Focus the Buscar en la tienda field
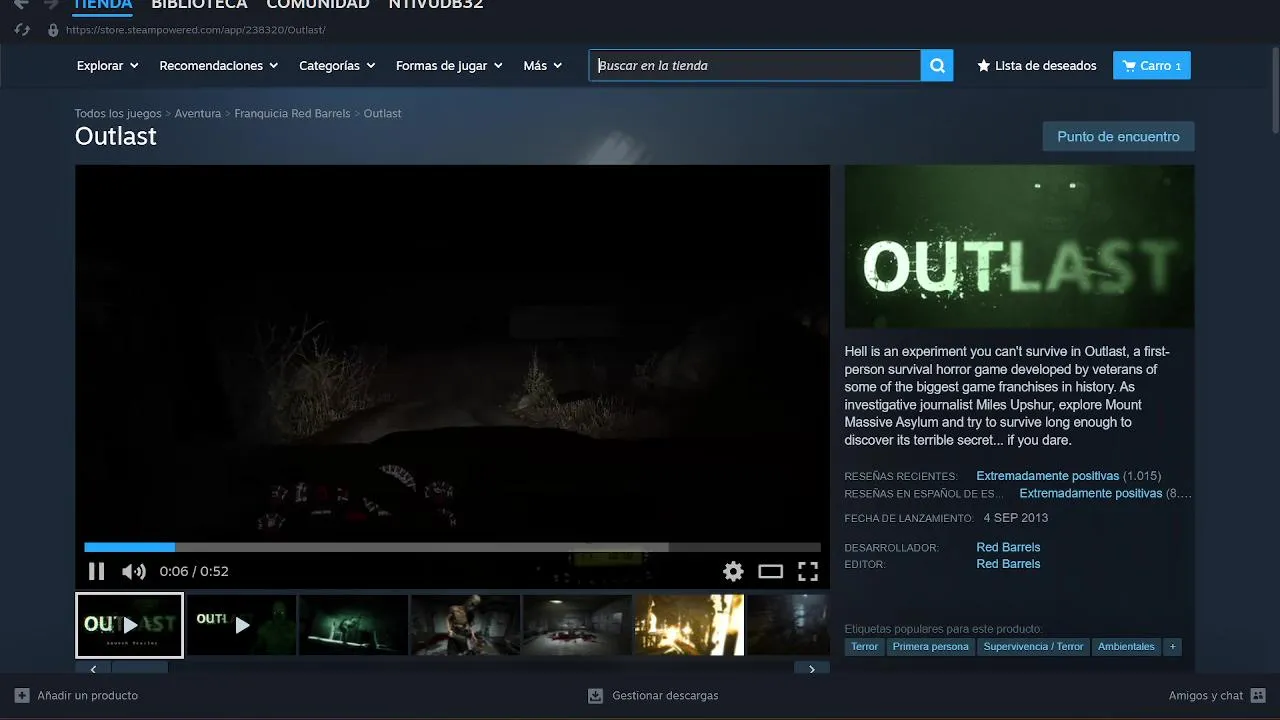1280x720 pixels. pos(755,66)
